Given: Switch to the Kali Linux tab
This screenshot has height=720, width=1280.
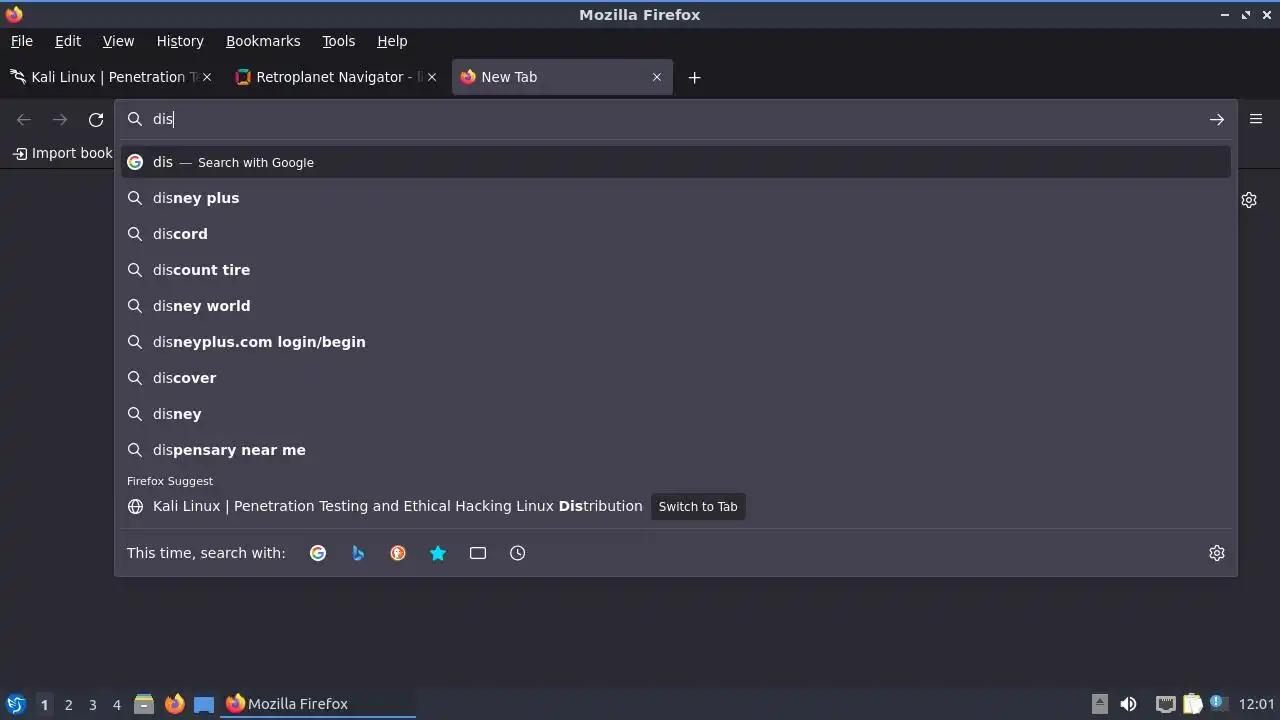Looking at the screenshot, I should pos(112,77).
